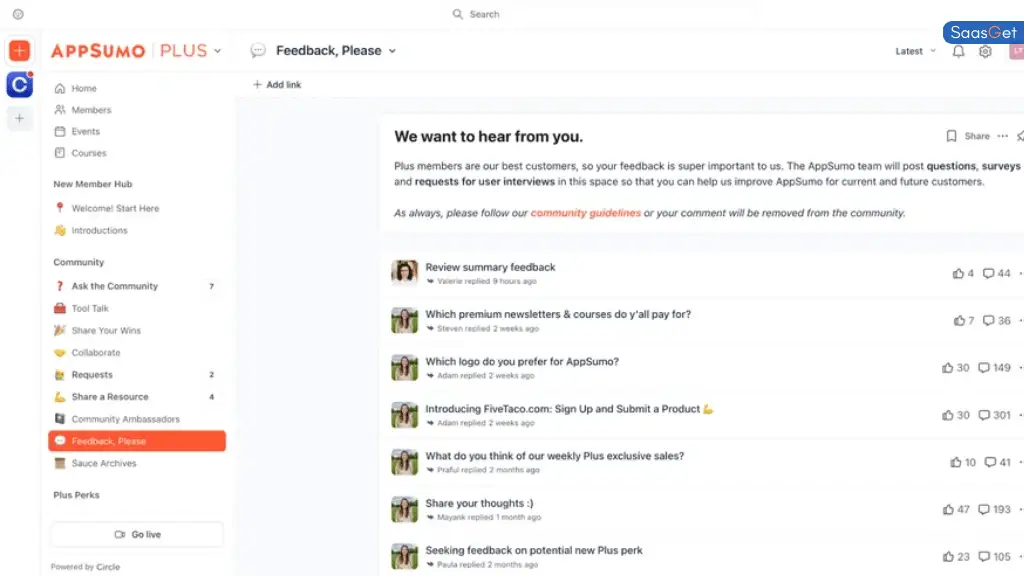The image size is (1024, 576).
Task: Expand the Feedback, Please space dropdown
Action: tap(392, 51)
